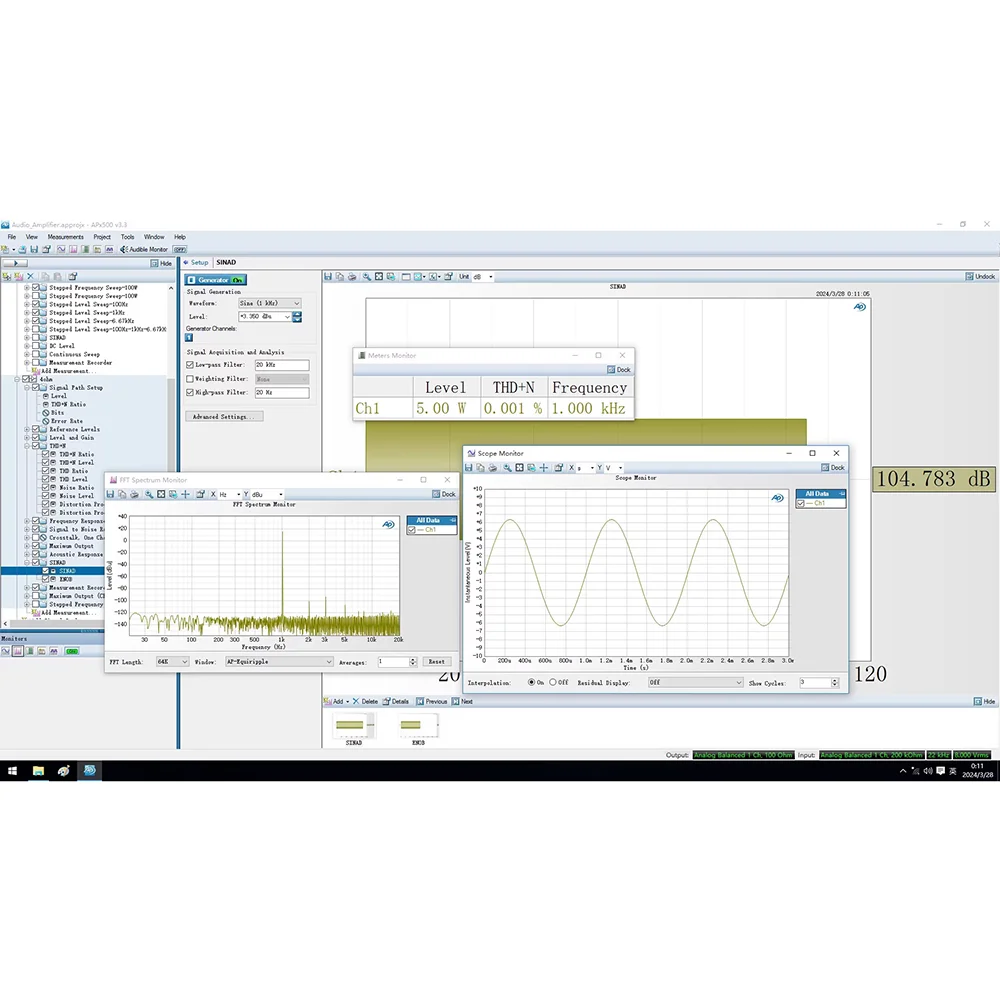Open Window AP-Equiripple dropdown
The width and height of the screenshot is (1000, 1000).
(x=279, y=662)
